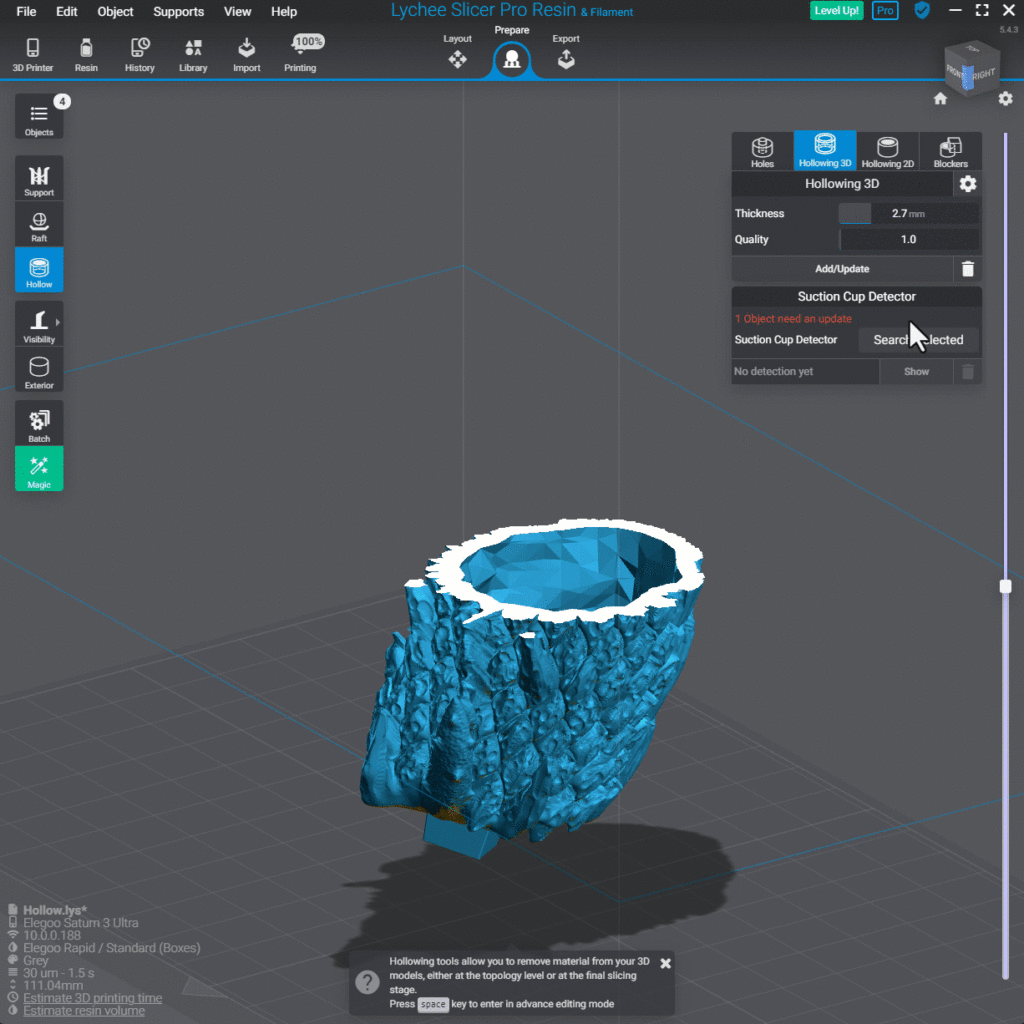Open Hollowing 3D settings gear
Screen dimensions: 1024x1024
(966, 184)
